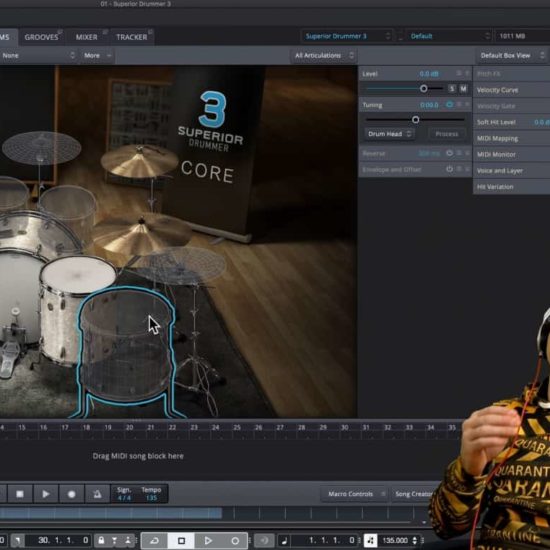Open the More dropdown menu
The height and width of the screenshot is (550, 550).
[x=97, y=55]
